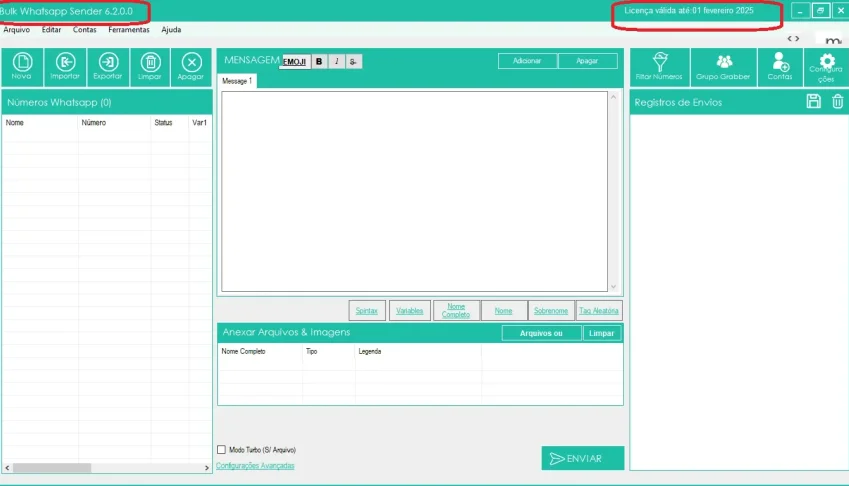Insert a Tag Aleatória
The width and height of the screenshot is (849, 486).
point(598,311)
